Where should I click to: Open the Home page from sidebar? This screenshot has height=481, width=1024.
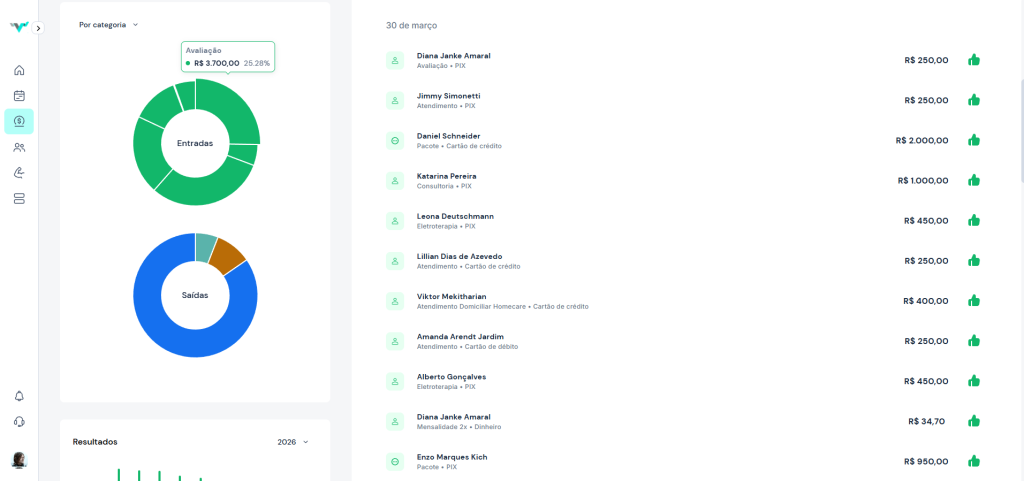coord(19,71)
